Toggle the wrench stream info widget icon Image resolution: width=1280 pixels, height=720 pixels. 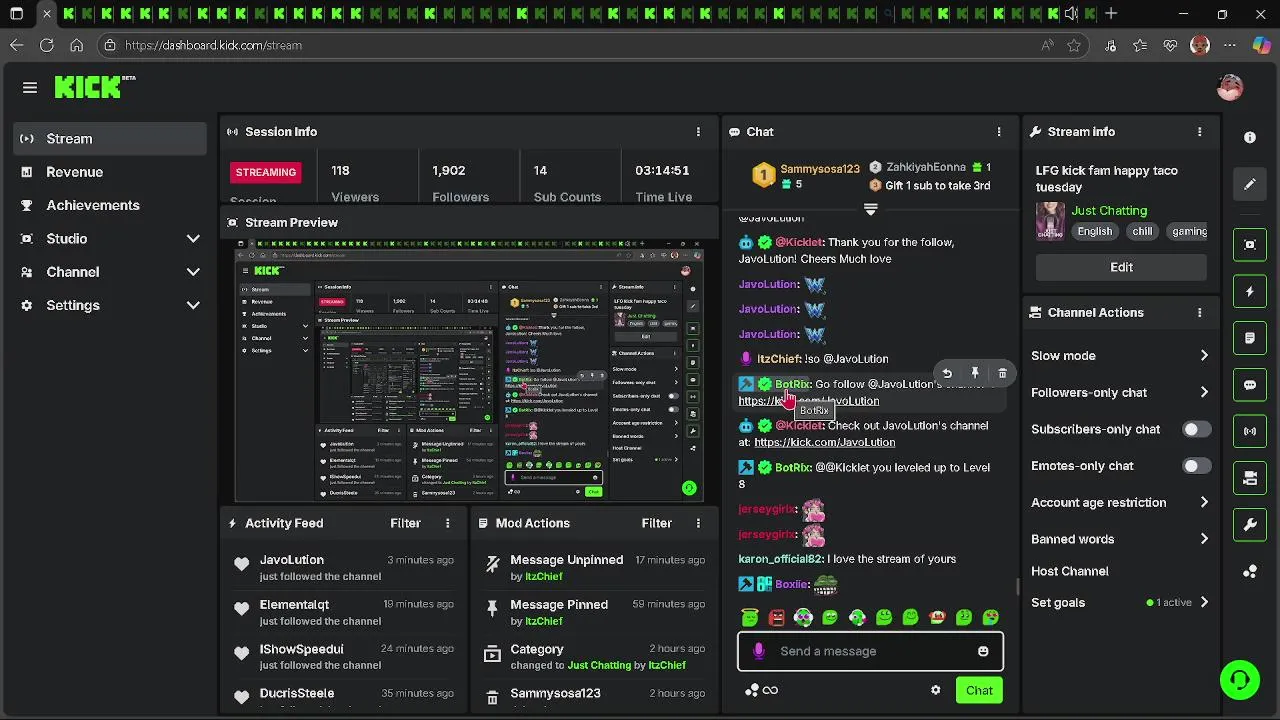click(1250, 525)
